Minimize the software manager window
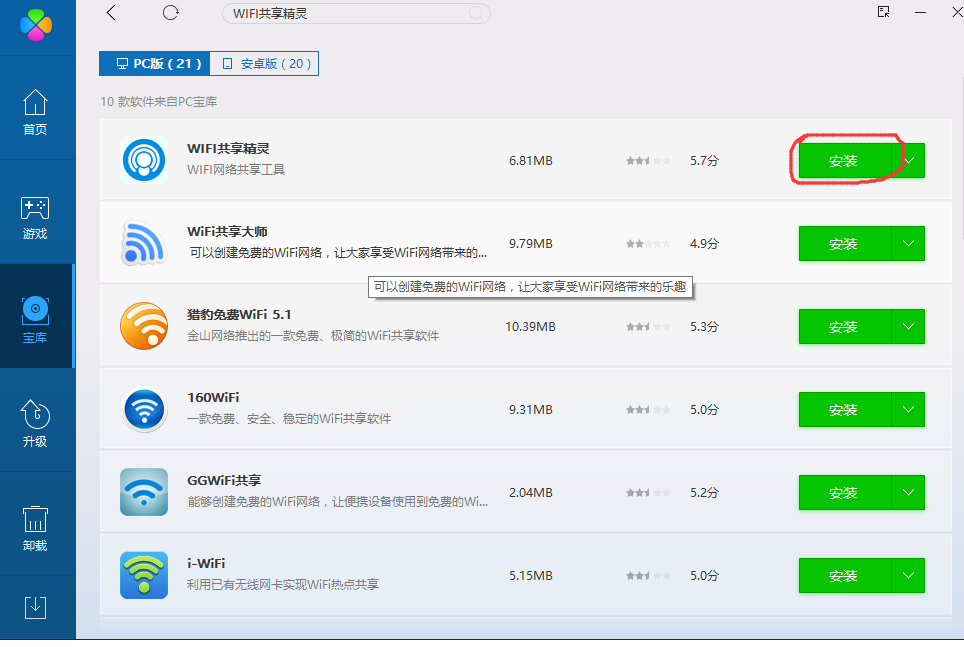 (x=920, y=12)
